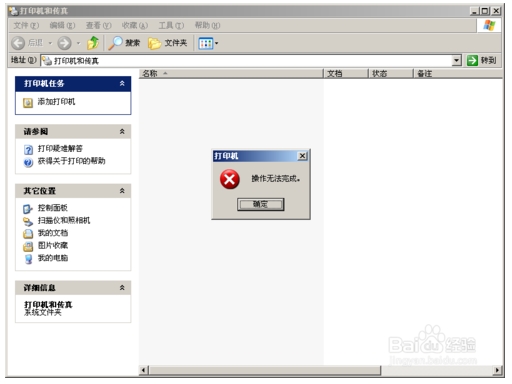The width and height of the screenshot is (512, 384).
Task: Sort by 状态 column header
Action: tap(391, 73)
